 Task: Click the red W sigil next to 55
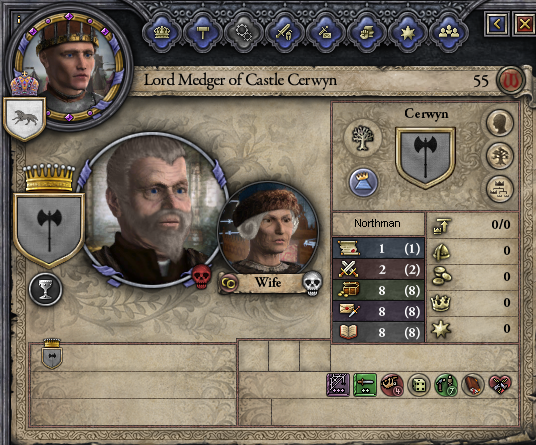pyautogui.click(x=512, y=81)
